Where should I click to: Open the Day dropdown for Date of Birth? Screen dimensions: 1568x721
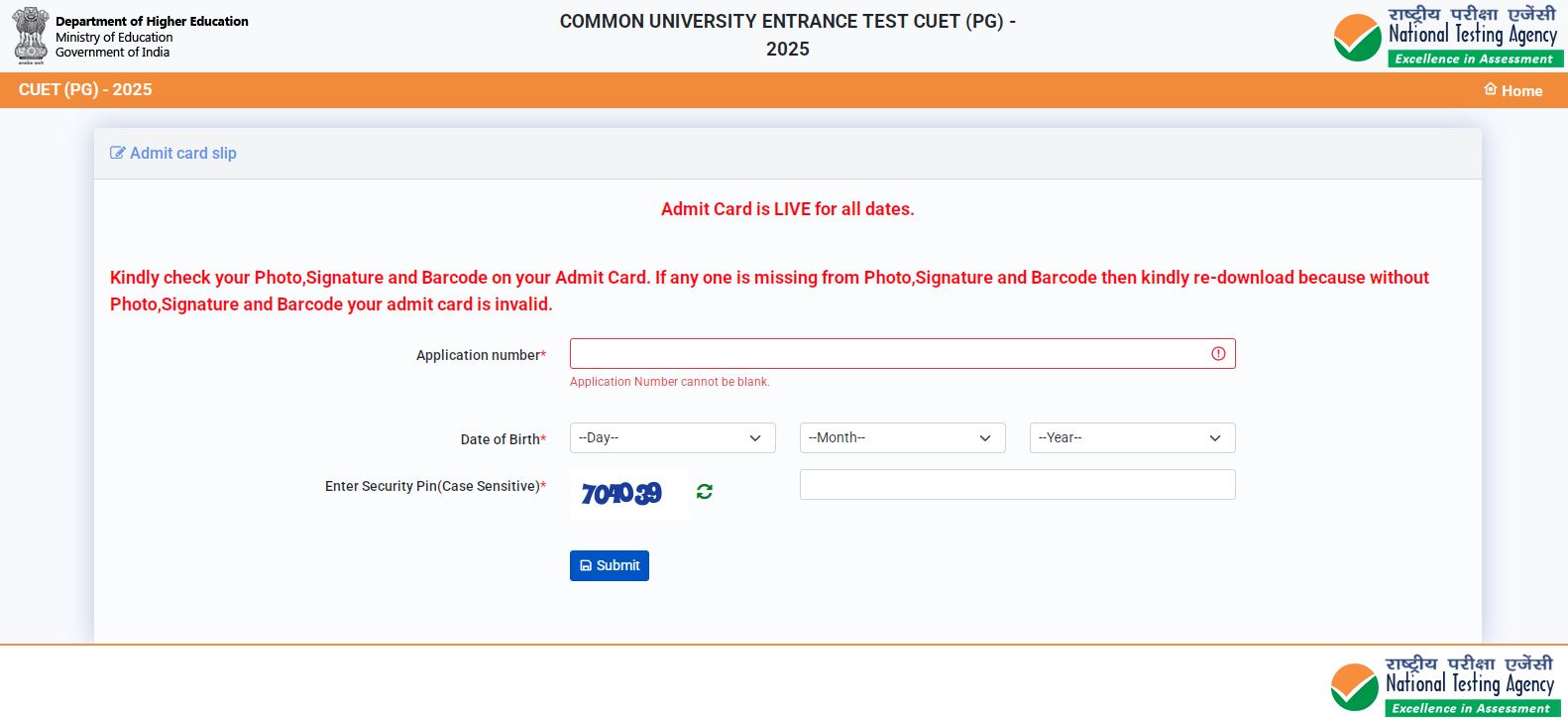click(x=672, y=438)
